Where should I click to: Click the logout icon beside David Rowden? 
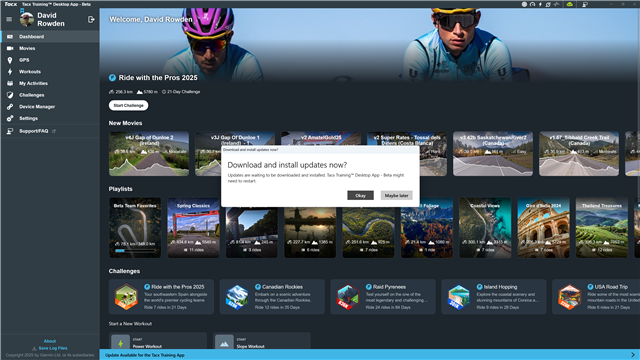point(91,19)
